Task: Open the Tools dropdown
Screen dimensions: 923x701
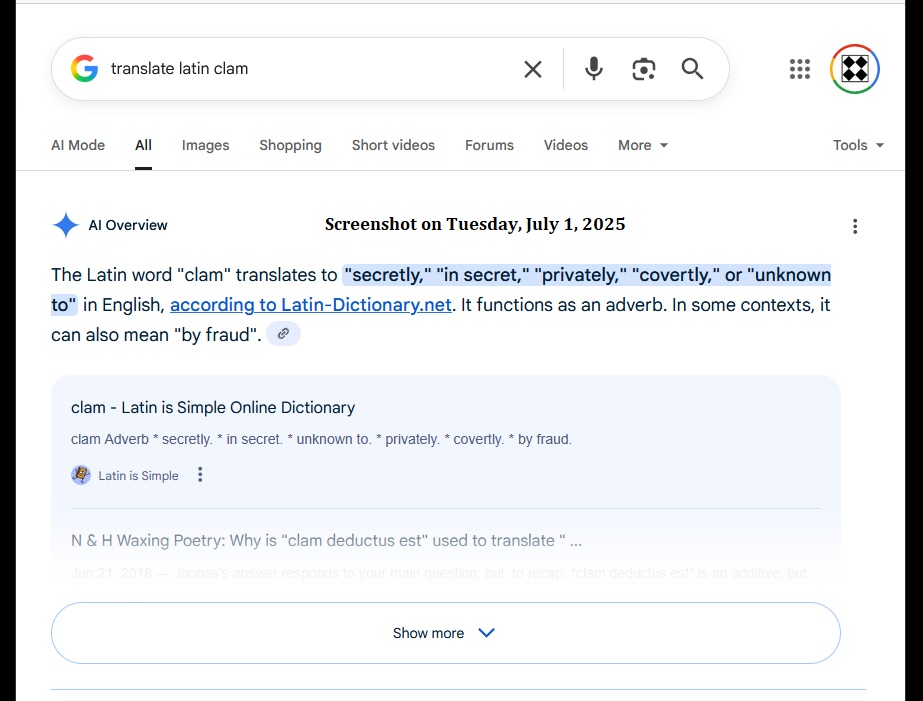Action: tap(858, 145)
